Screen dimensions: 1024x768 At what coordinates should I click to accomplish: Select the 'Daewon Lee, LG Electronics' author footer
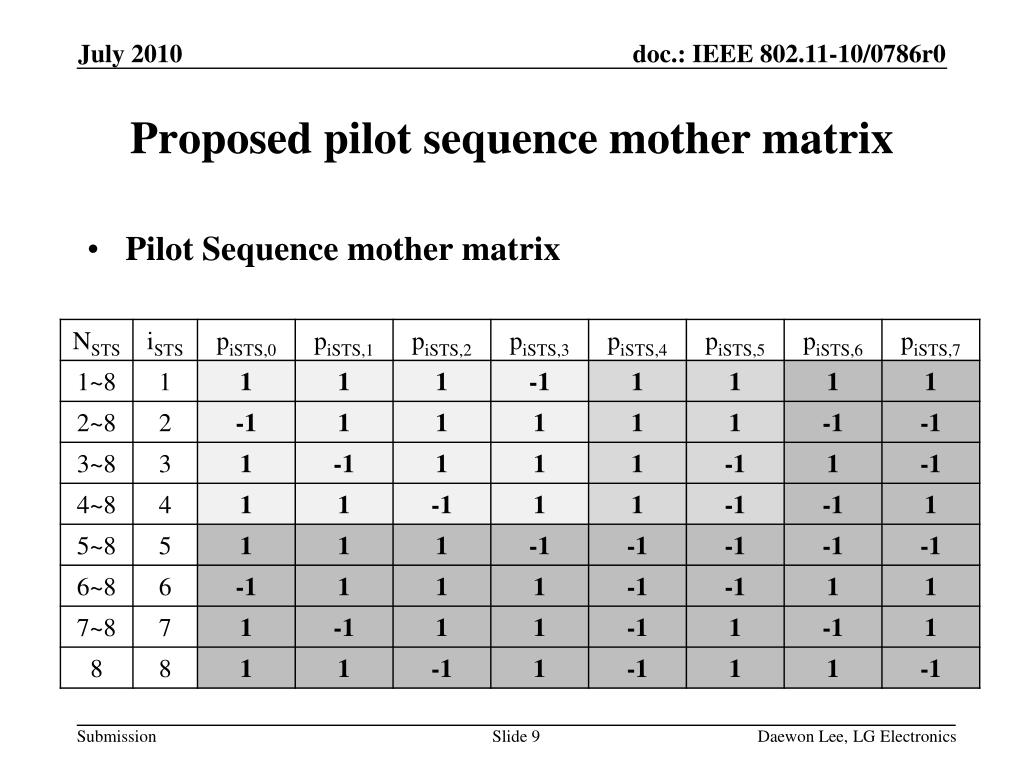pyautogui.click(x=857, y=737)
